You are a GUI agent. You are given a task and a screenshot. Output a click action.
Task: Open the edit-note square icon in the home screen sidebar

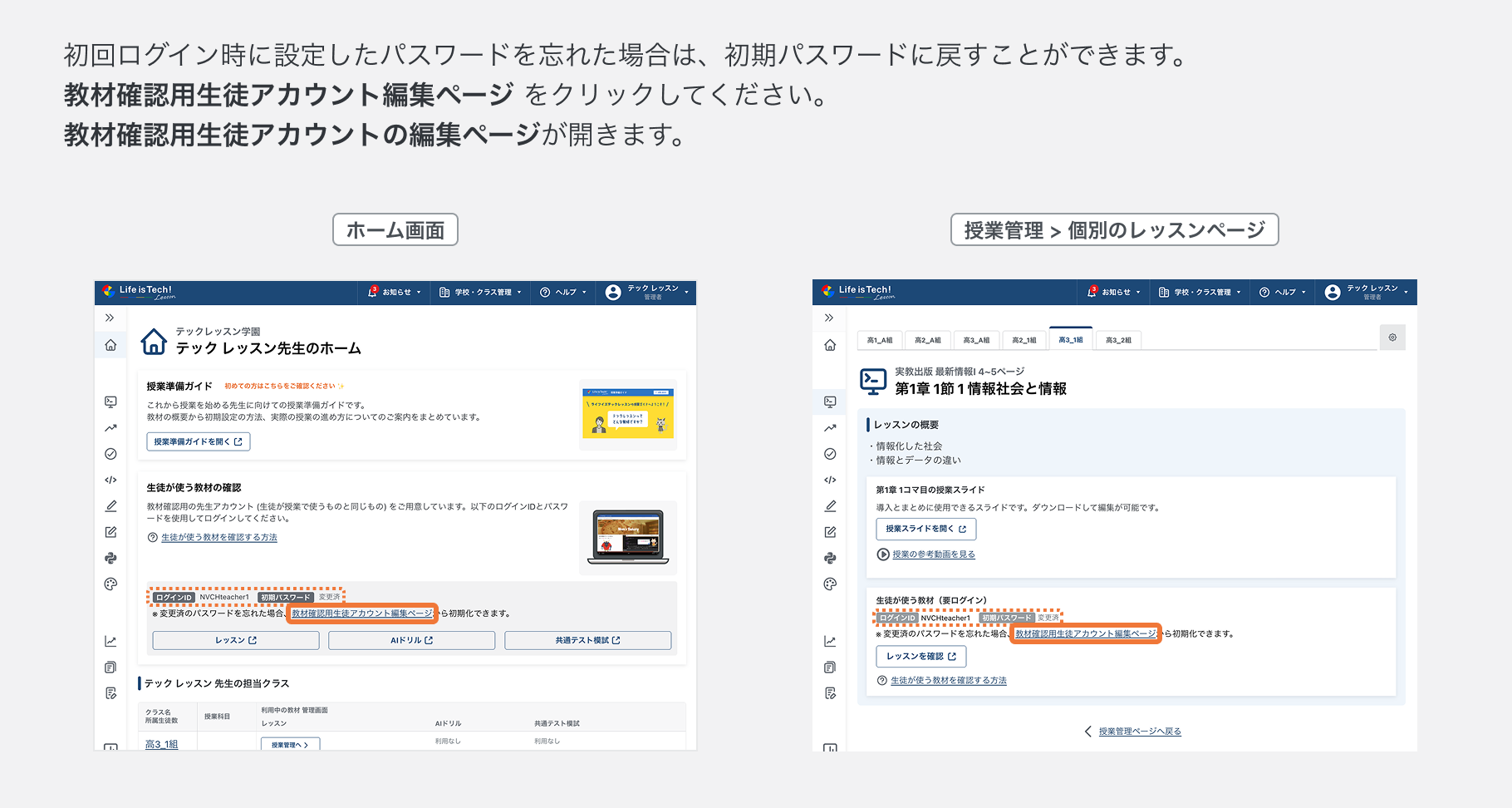pos(110,532)
